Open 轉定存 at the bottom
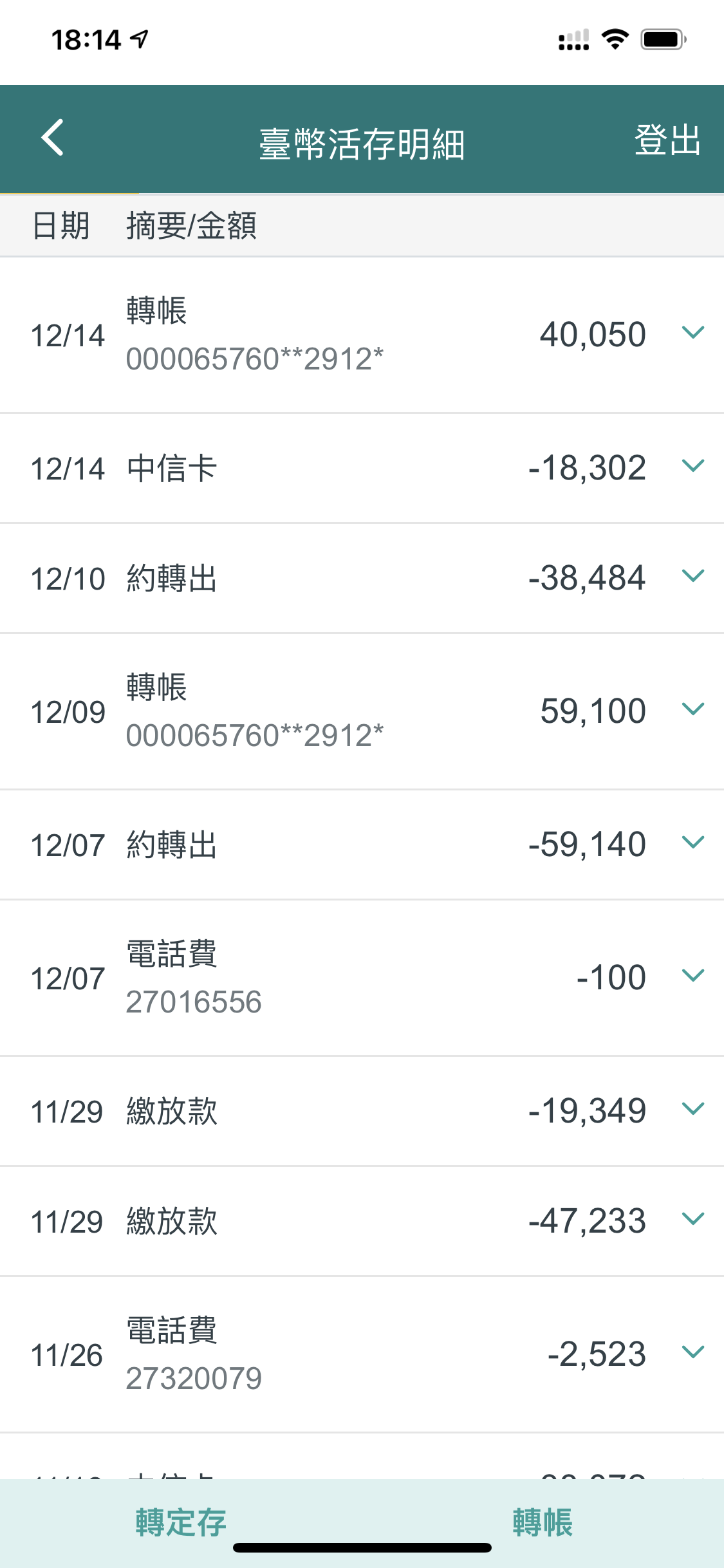724x1568 pixels. pos(181,1522)
